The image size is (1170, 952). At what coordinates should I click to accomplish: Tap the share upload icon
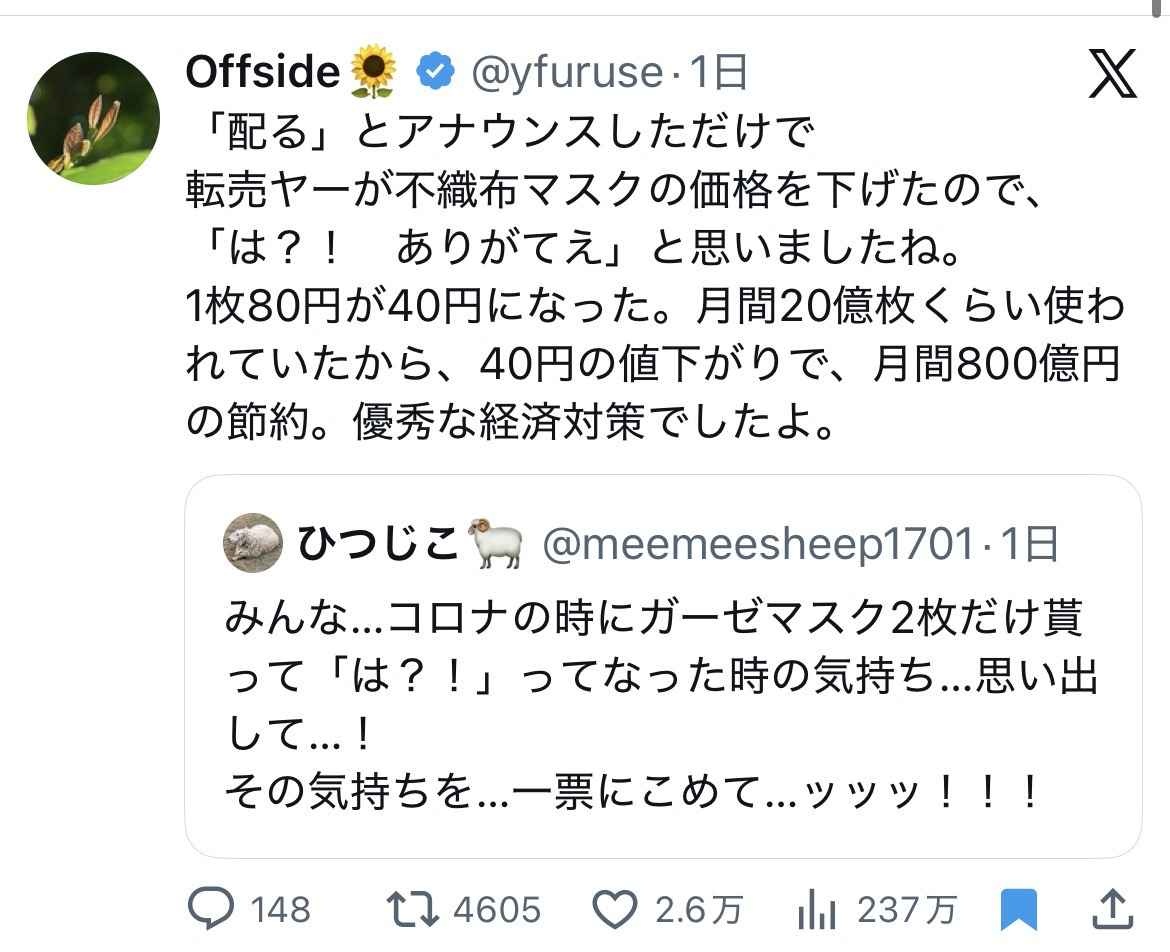[1113, 910]
